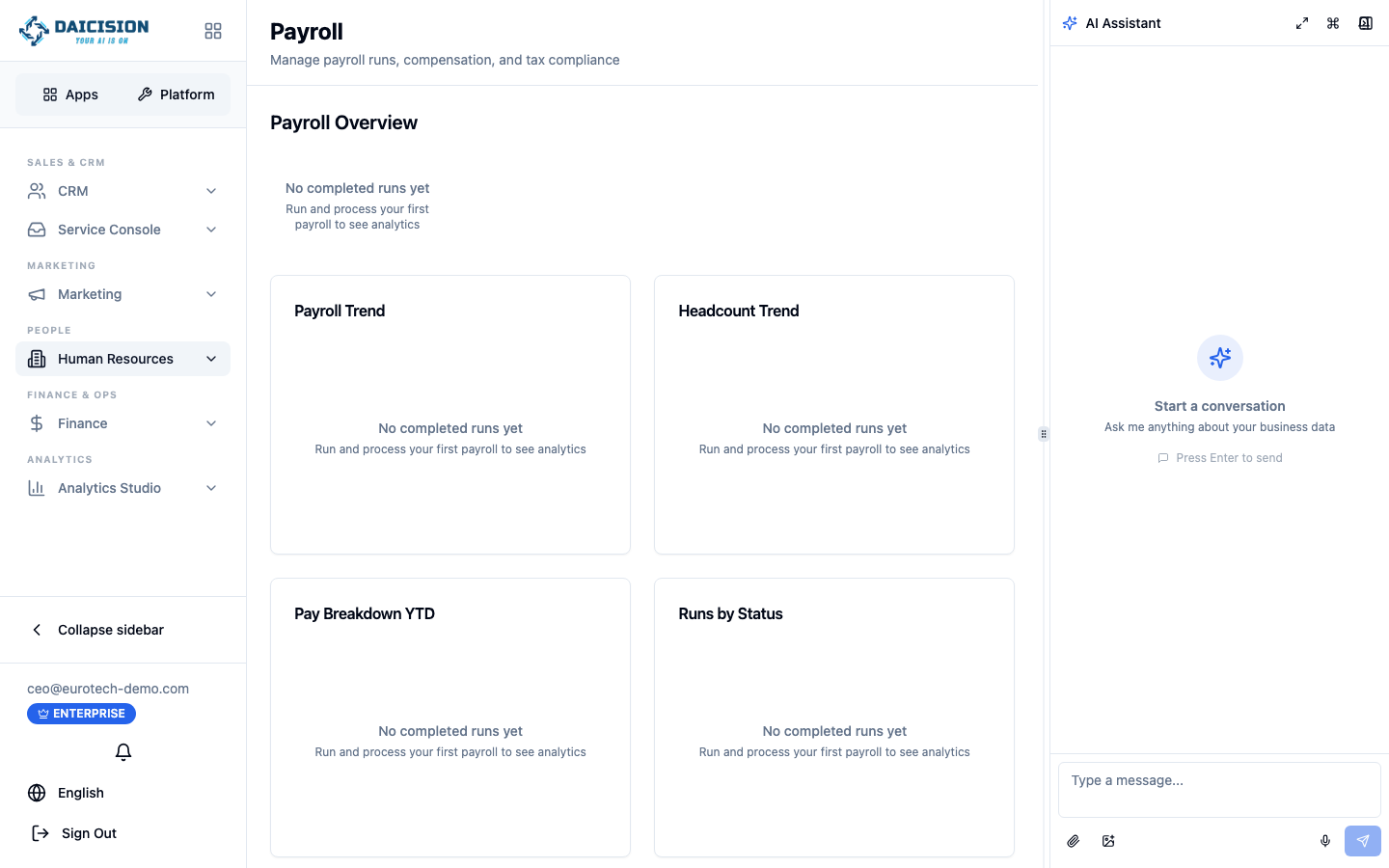The image size is (1389, 868).
Task: Click the AI panel resize handle
Action: coord(1044,434)
